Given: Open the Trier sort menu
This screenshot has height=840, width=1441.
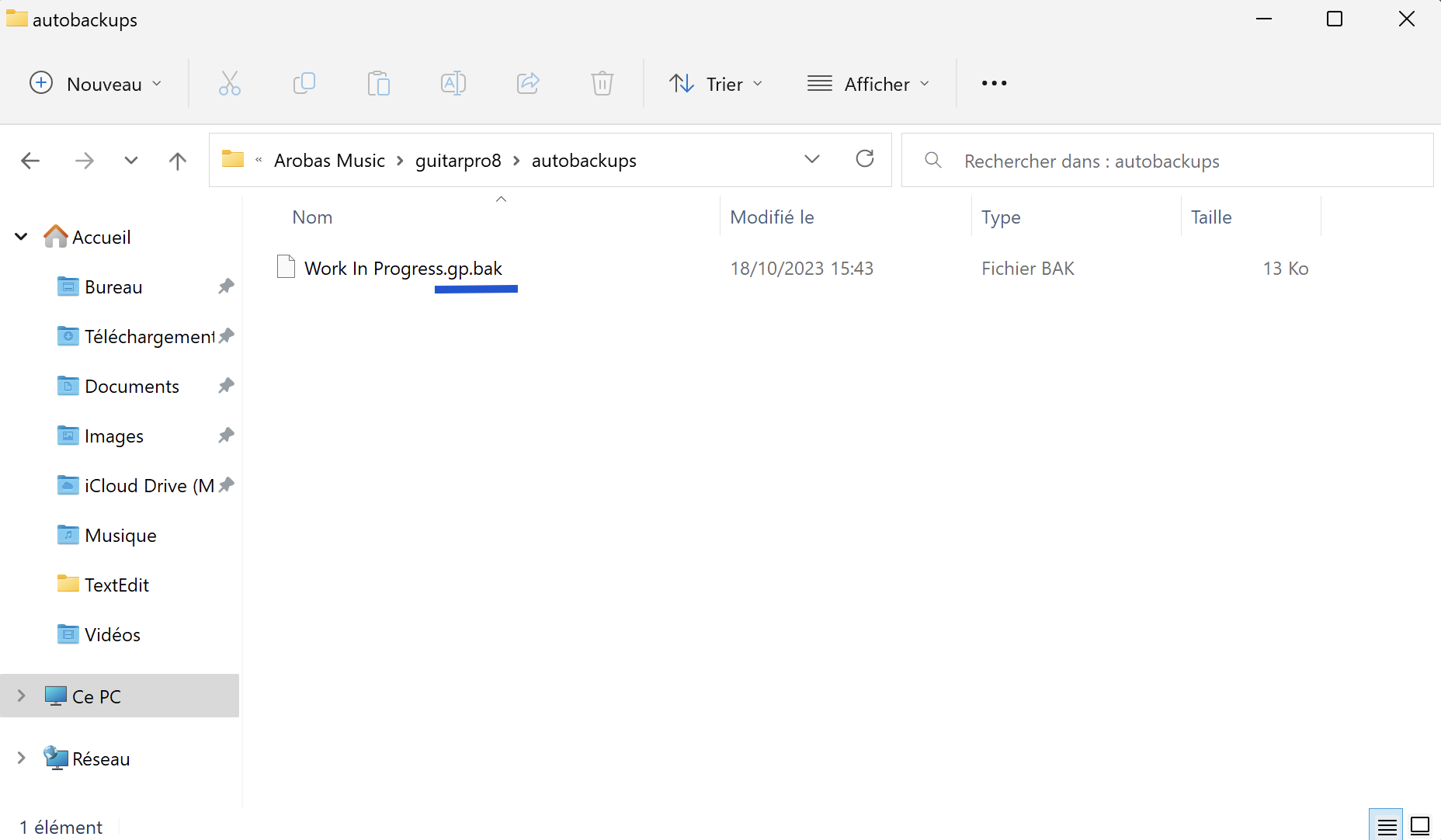Looking at the screenshot, I should [716, 83].
